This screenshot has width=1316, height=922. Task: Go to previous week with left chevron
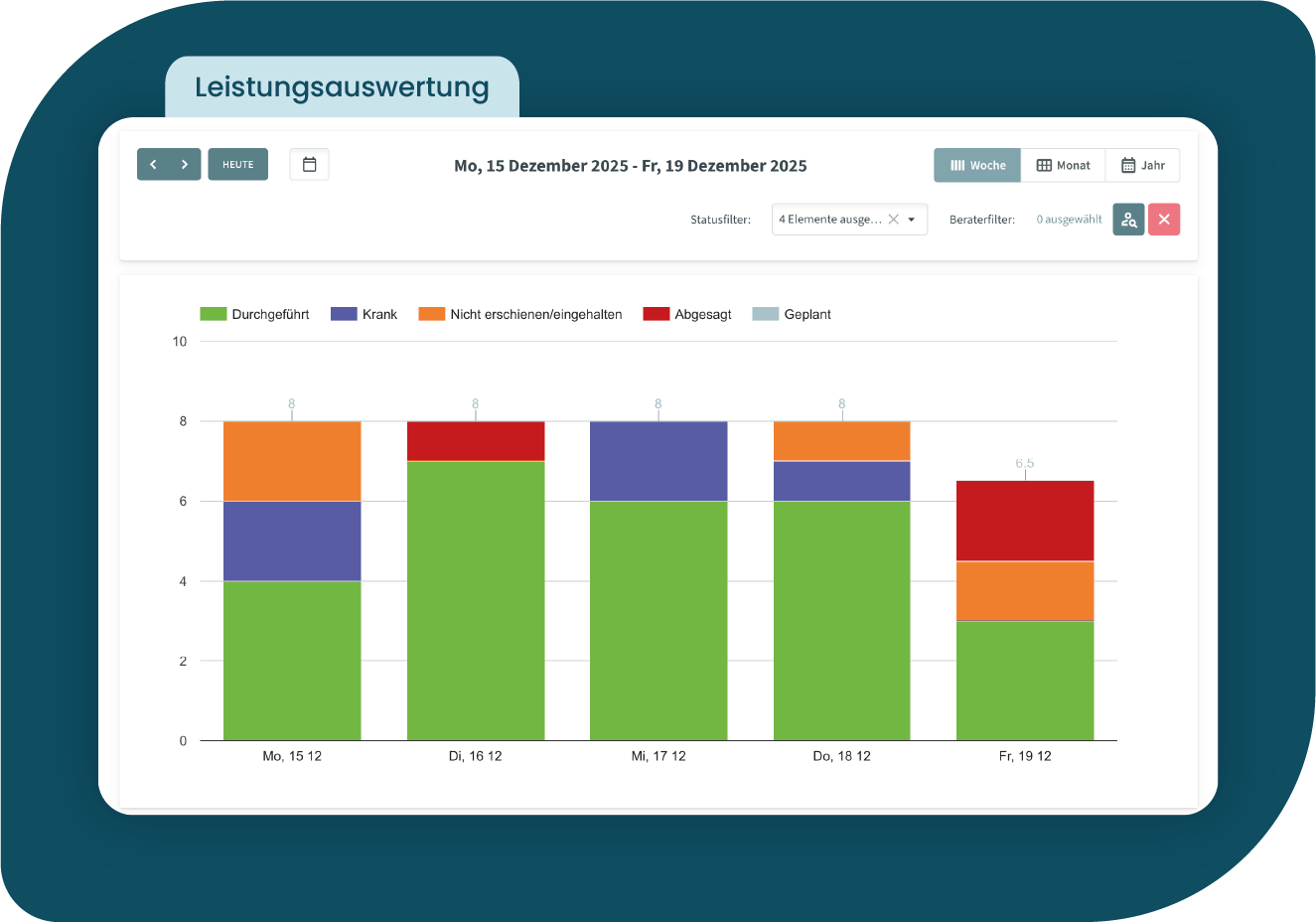(x=153, y=165)
